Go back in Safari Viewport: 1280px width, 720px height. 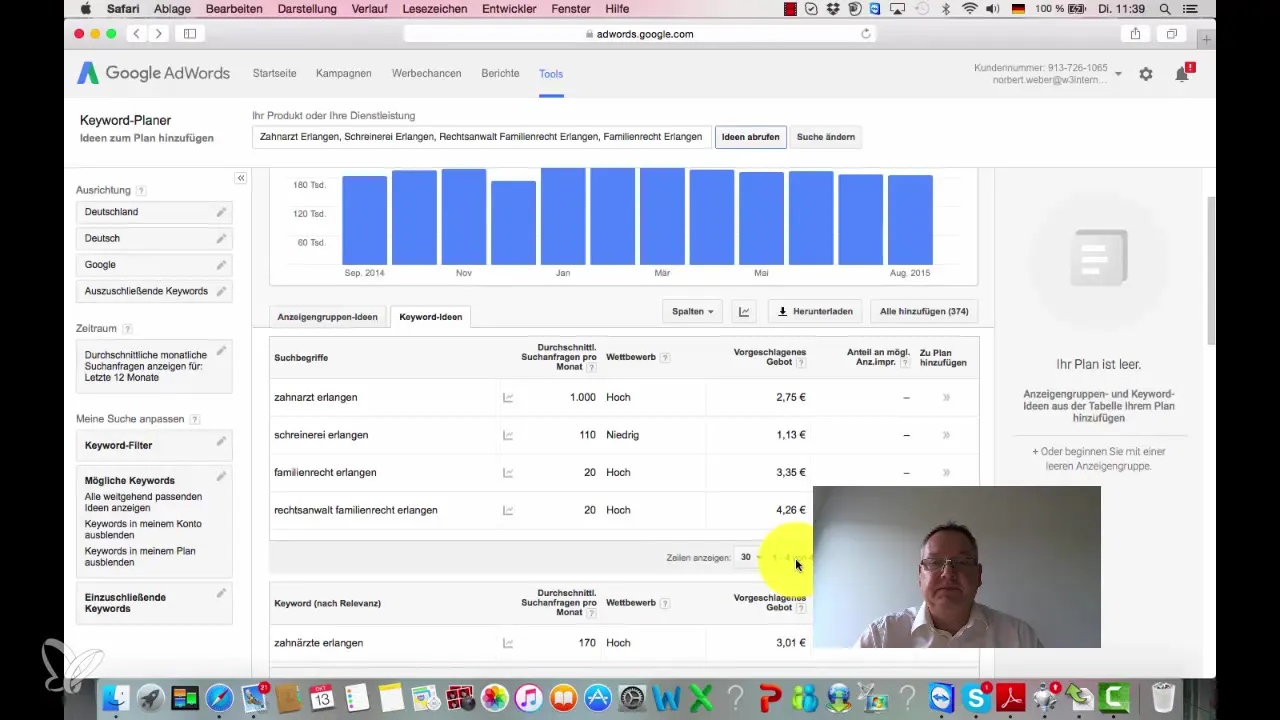137,34
